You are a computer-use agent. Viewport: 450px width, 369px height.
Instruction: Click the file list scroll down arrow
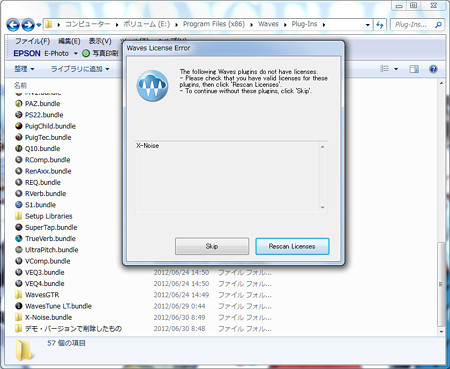441,332
